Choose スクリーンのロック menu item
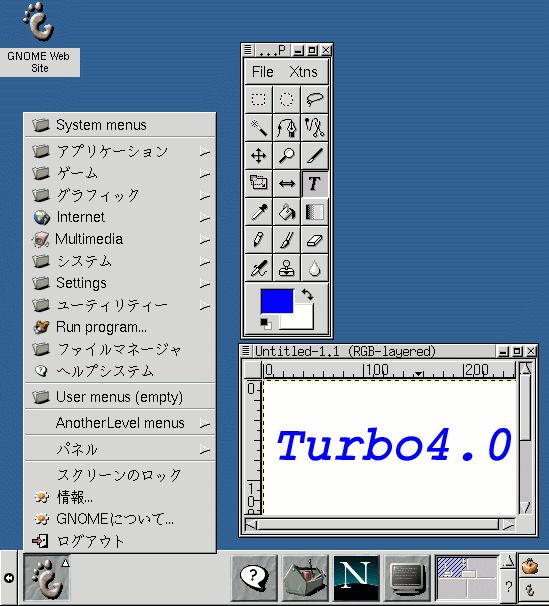 120,475
